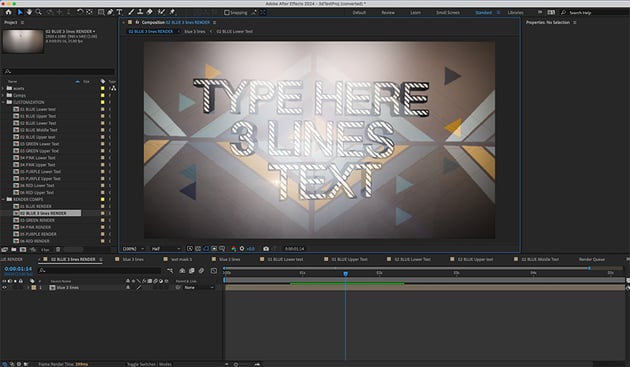Screen dimensions: 630x367
Task: Toggle mask and shape path visibility in viewer
Action: point(206,249)
